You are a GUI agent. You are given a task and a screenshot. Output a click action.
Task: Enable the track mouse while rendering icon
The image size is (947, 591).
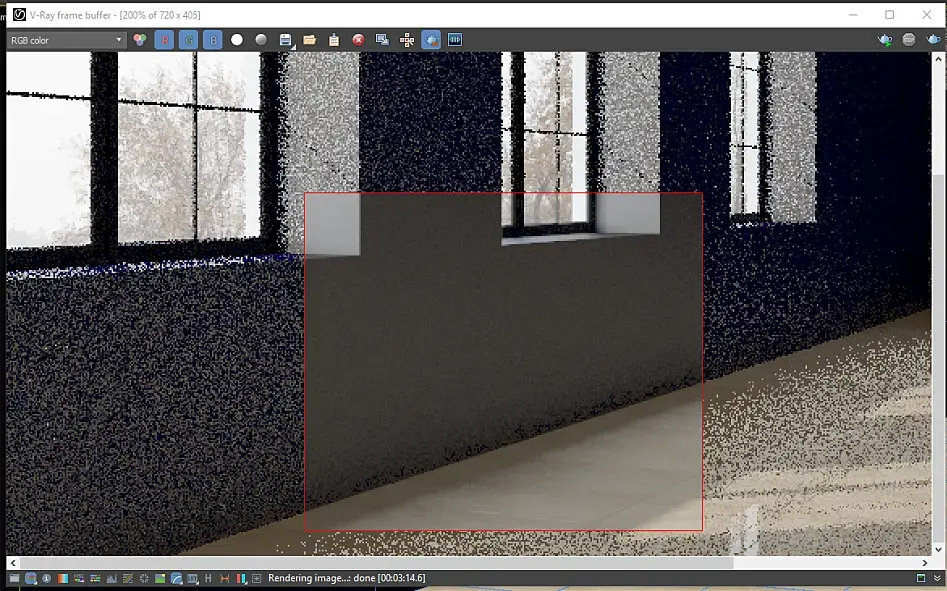pyautogui.click(x=406, y=40)
